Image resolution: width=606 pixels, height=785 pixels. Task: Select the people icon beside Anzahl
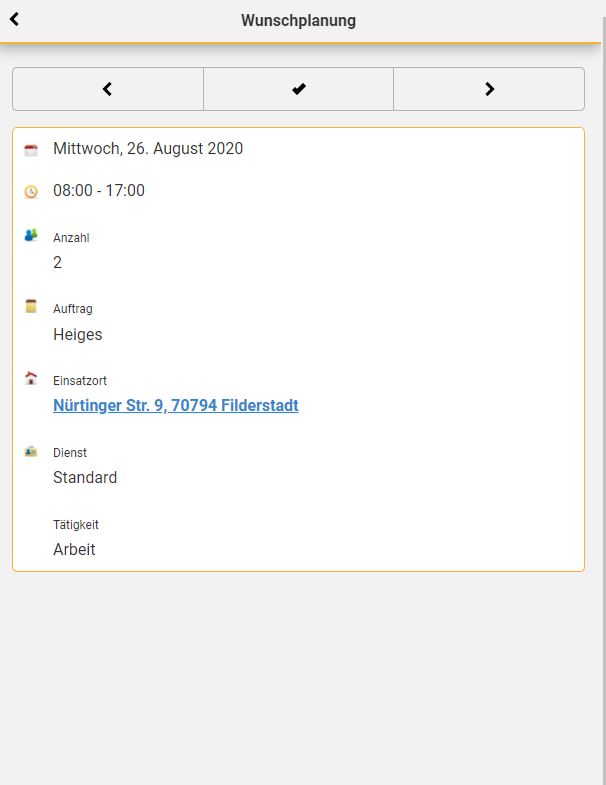point(31,235)
